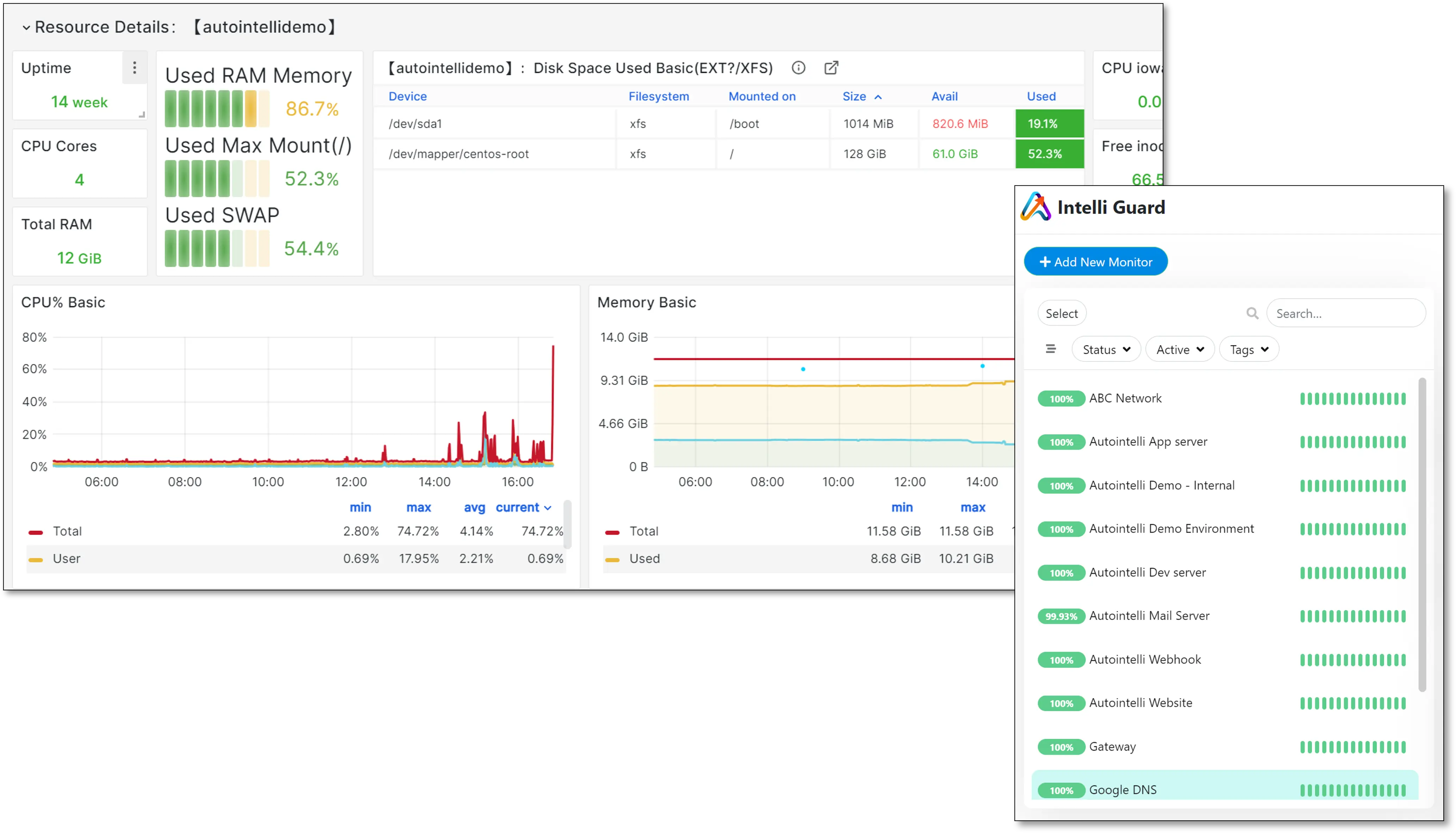The image size is (1456, 833).
Task: Click the list filter icon beside Status
Action: tap(1051, 348)
